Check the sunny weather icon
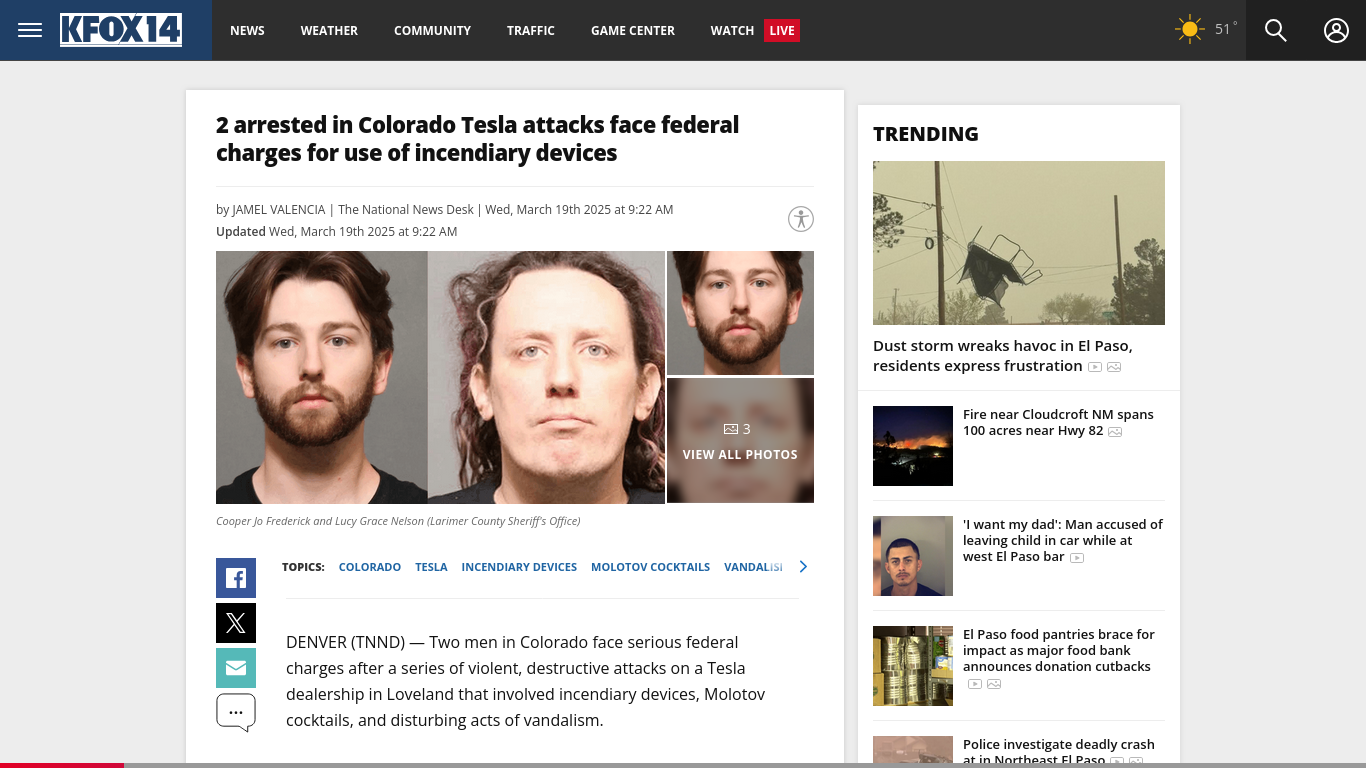 click(x=1189, y=30)
